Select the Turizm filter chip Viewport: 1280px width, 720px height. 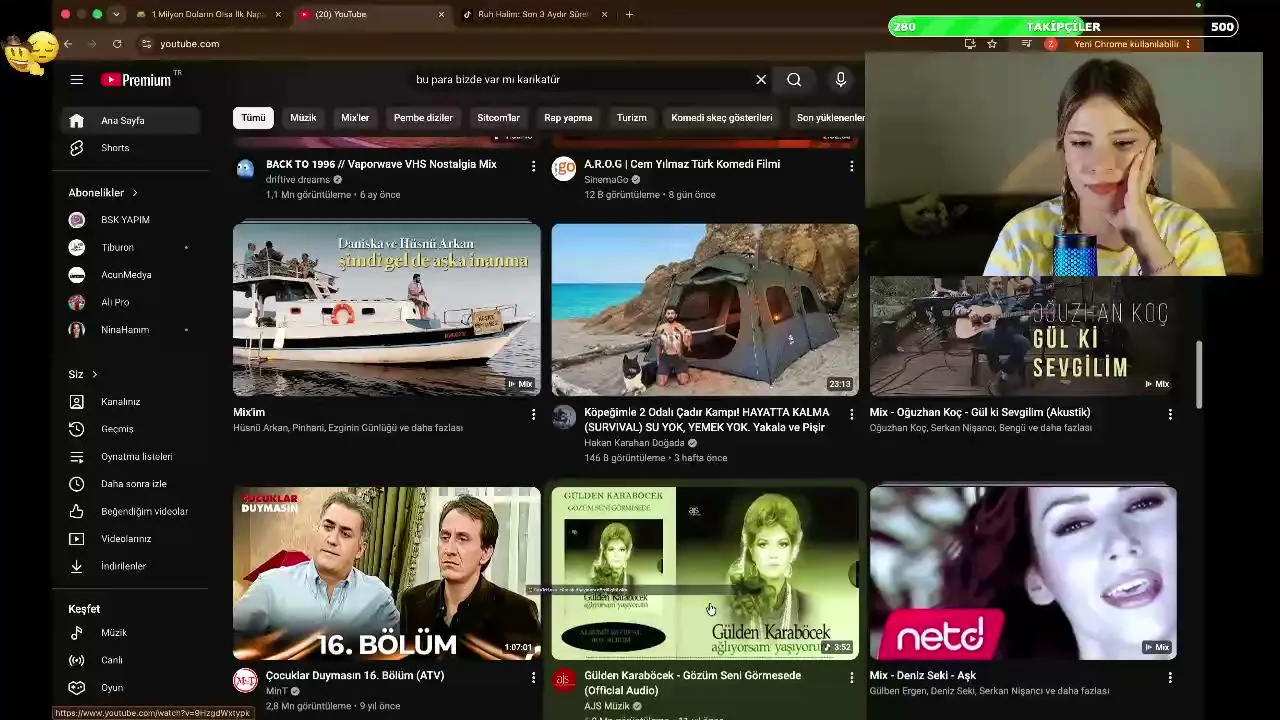point(631,118)
